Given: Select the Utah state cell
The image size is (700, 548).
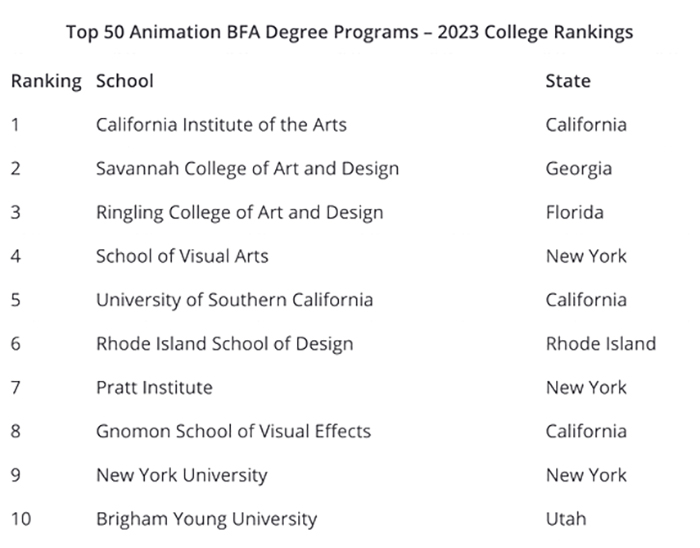Looking at the screenshot, I should tap(566, 519).
